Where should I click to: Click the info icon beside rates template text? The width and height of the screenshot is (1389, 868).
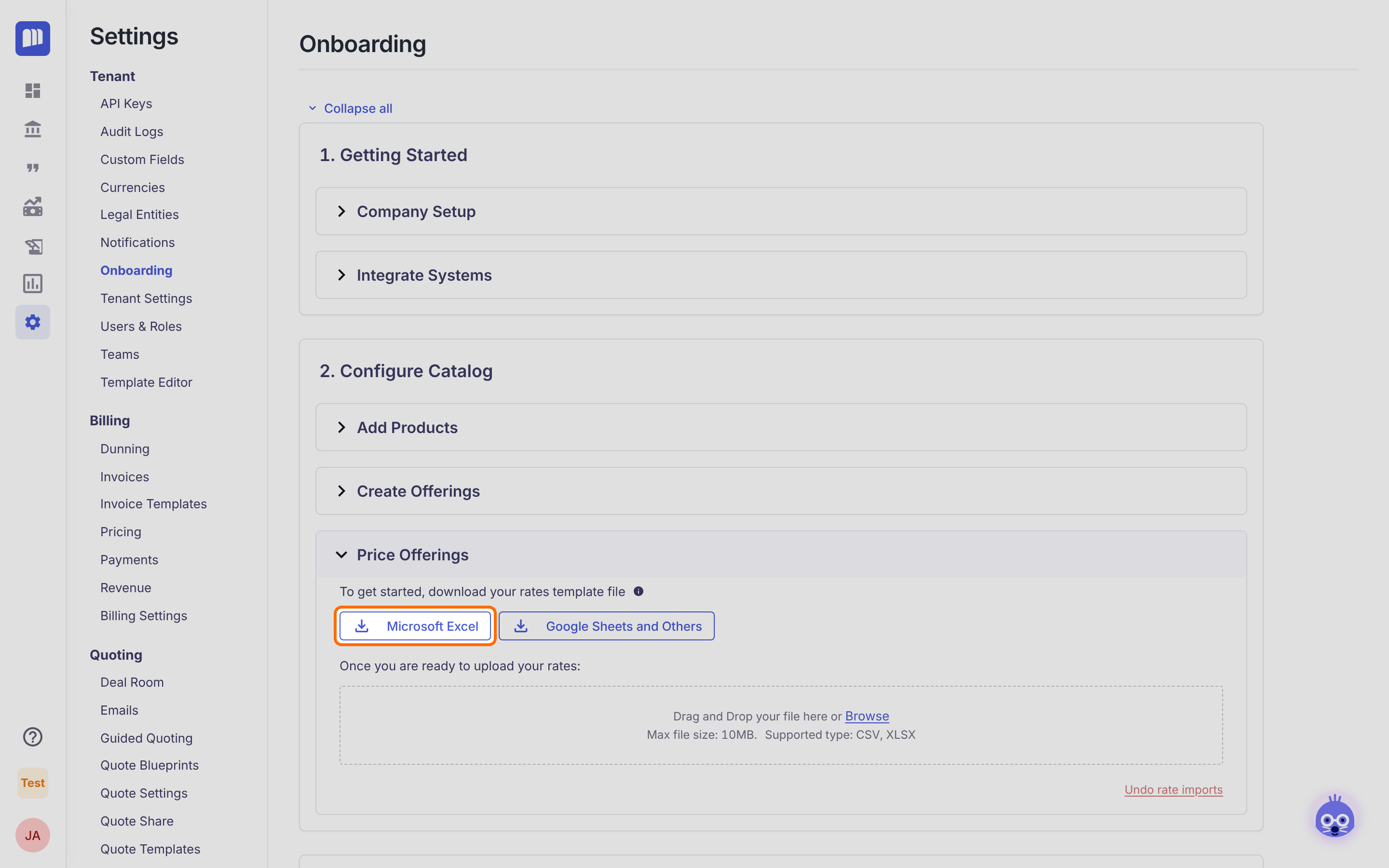coord(638,591)
